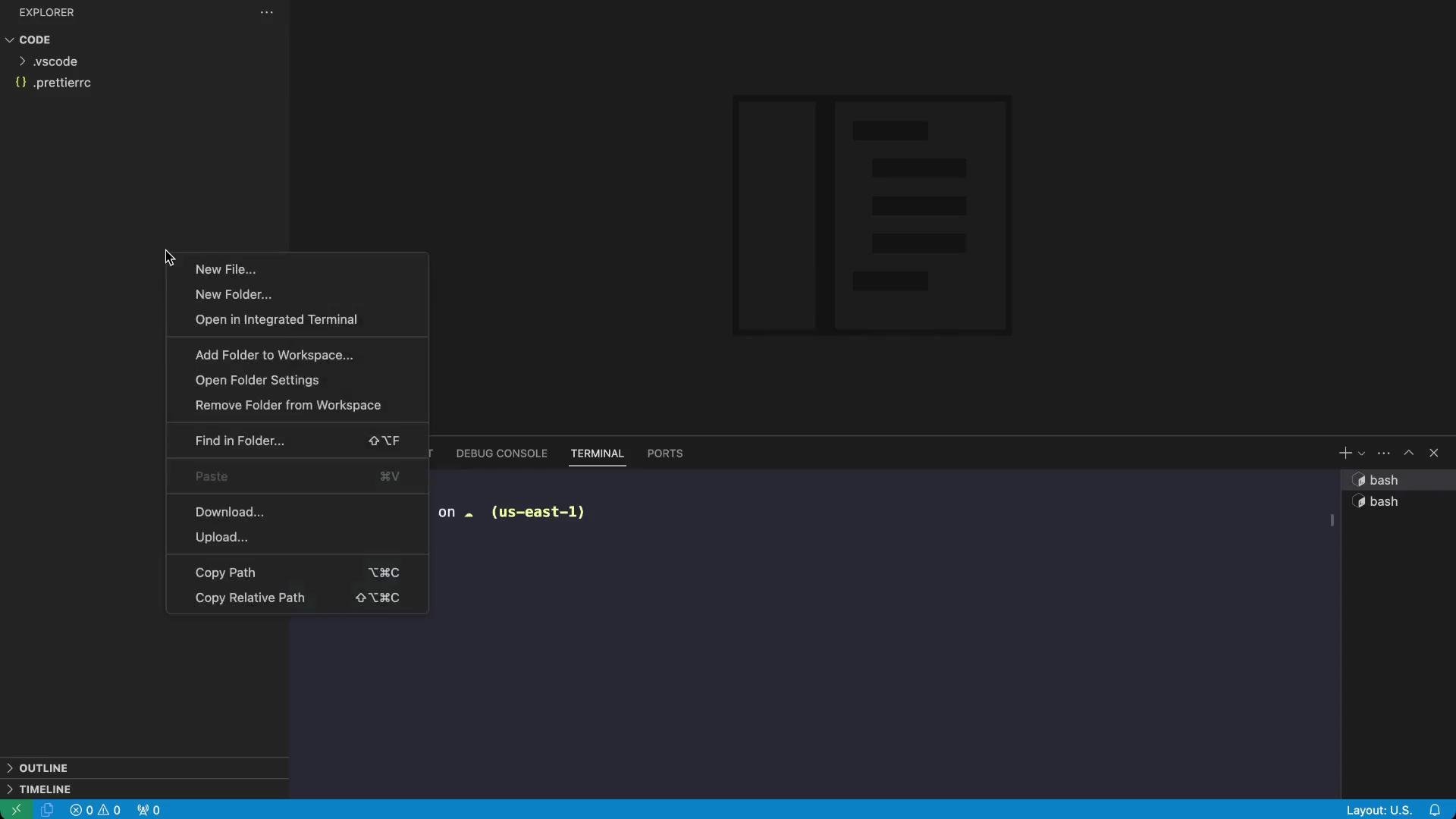This screenshot has width=1456, height=819.
Task: Select Copy Relative Path menu entry
Action: (x=297, y=598)
